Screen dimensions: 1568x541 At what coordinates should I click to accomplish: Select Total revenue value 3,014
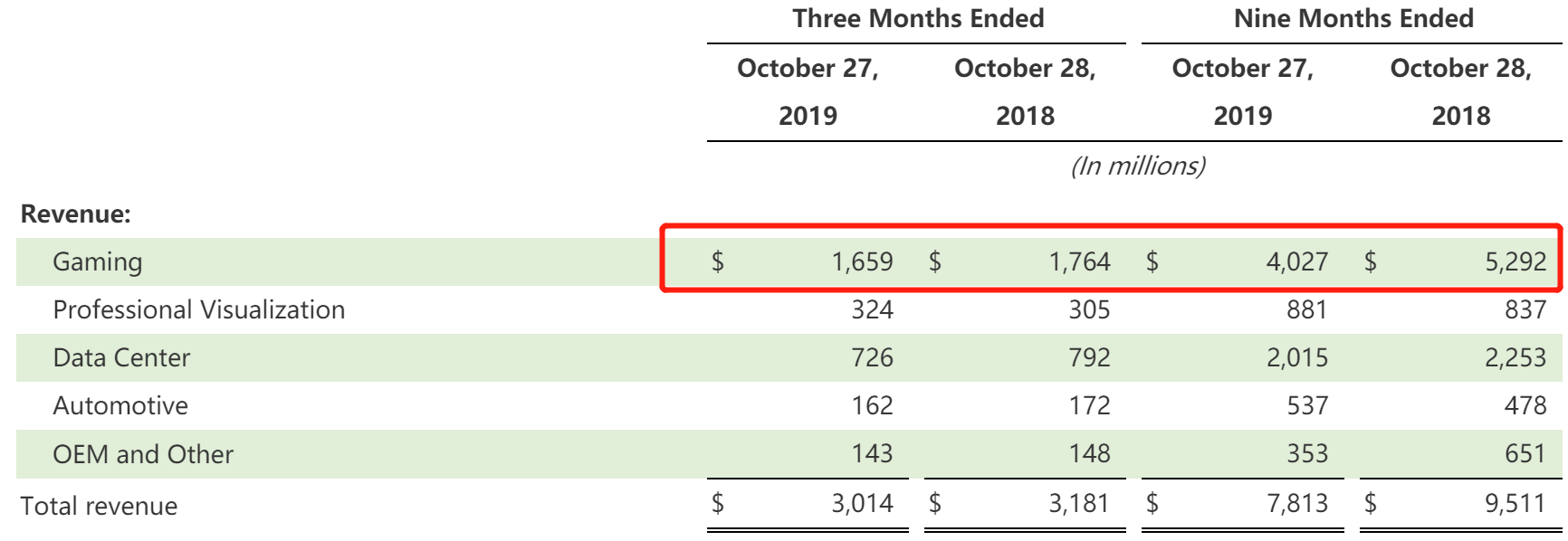click(862, 503)
